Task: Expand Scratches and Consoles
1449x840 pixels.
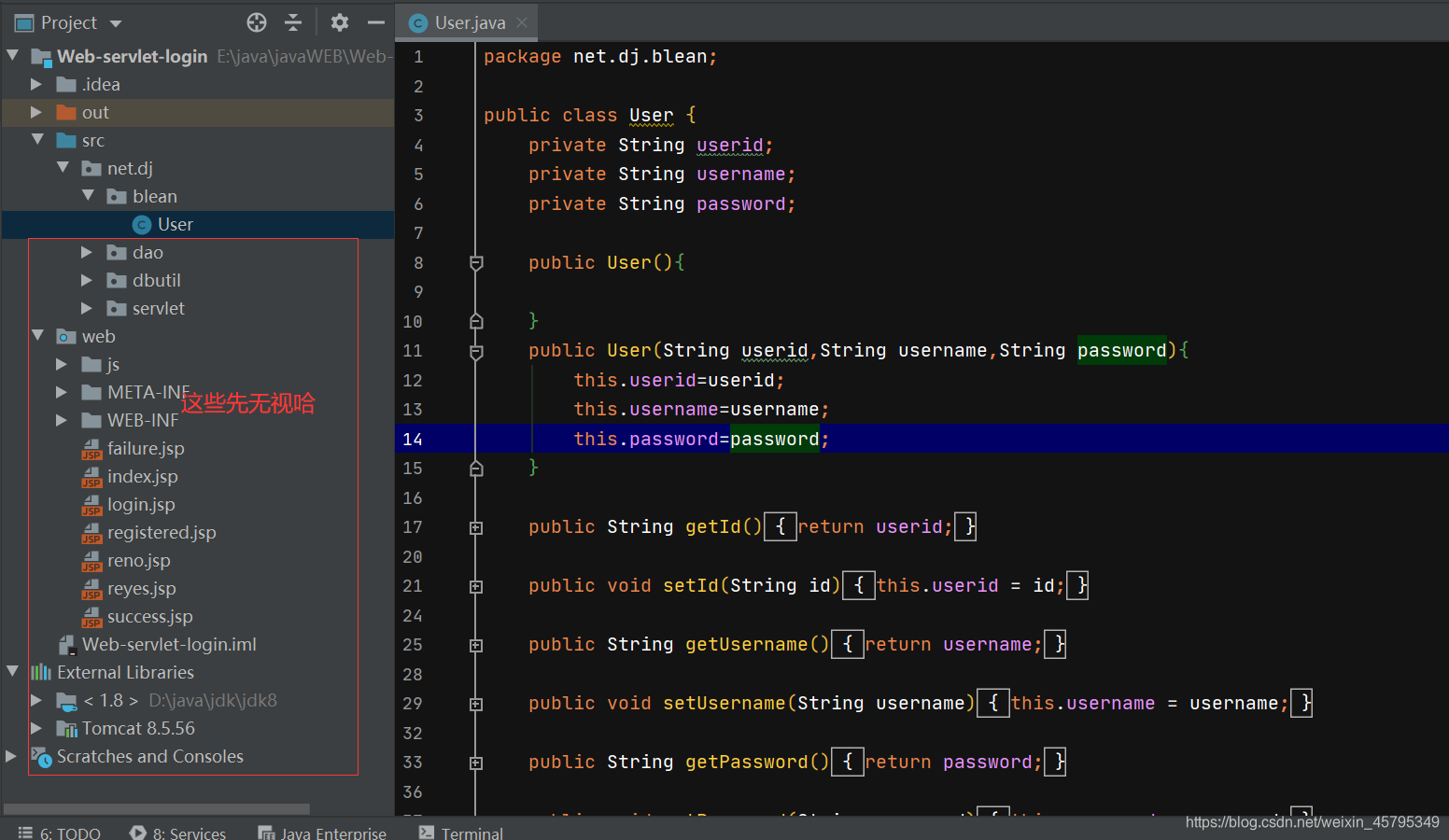Action: (11, 756)
